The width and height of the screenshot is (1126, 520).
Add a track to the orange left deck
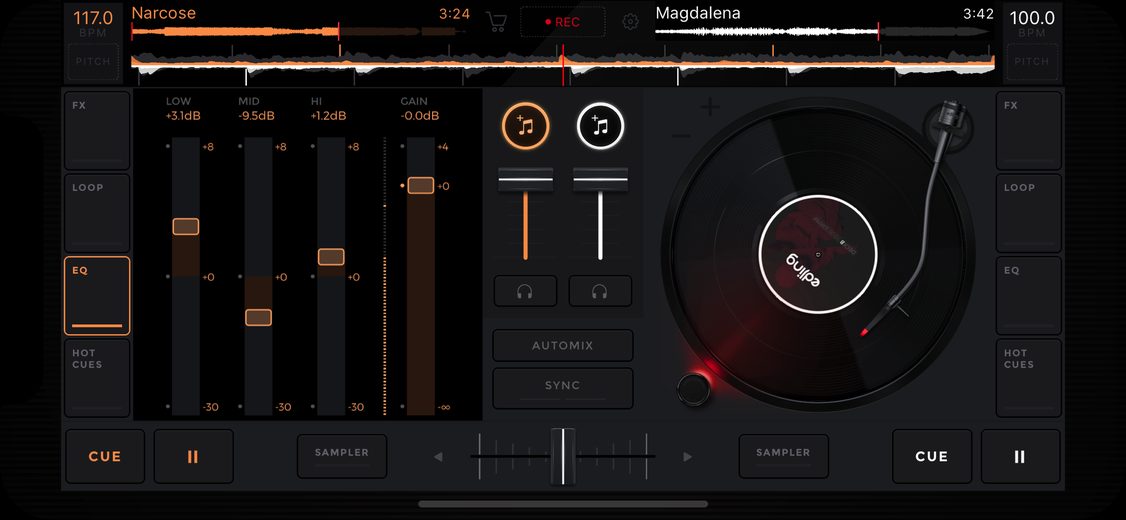coord(526,126)
